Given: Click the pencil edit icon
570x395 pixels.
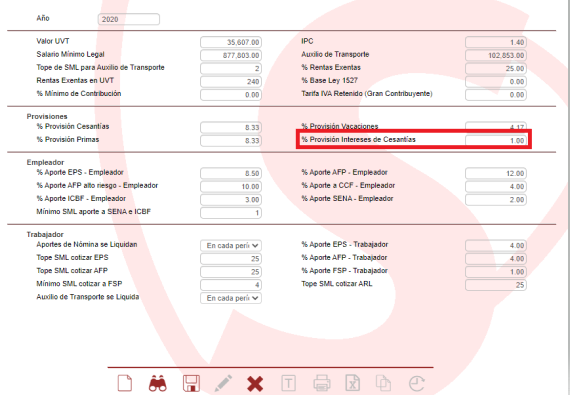Looking at the screenshot, I should tap(223, 383).
